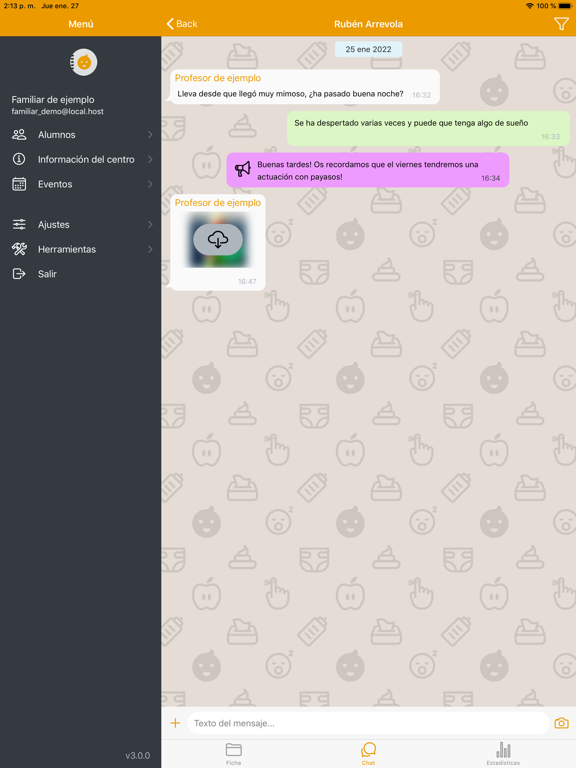Expand Información del centro chevron
The height and width of the screenshot is (768, 576).
tap(150, 159)
